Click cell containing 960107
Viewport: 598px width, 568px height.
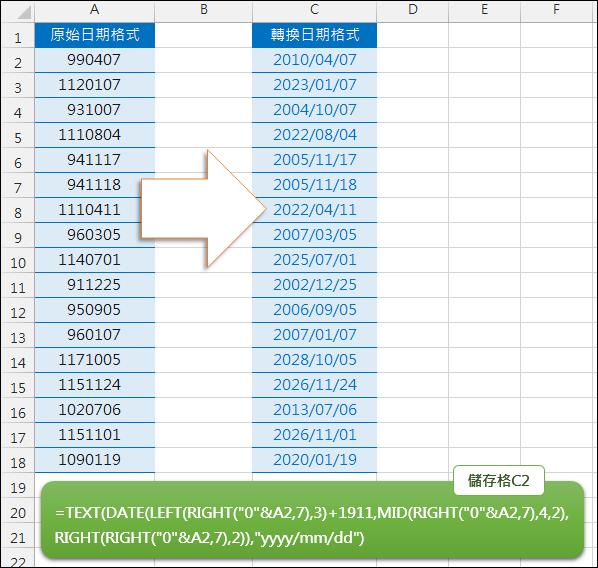pos(95,335)
